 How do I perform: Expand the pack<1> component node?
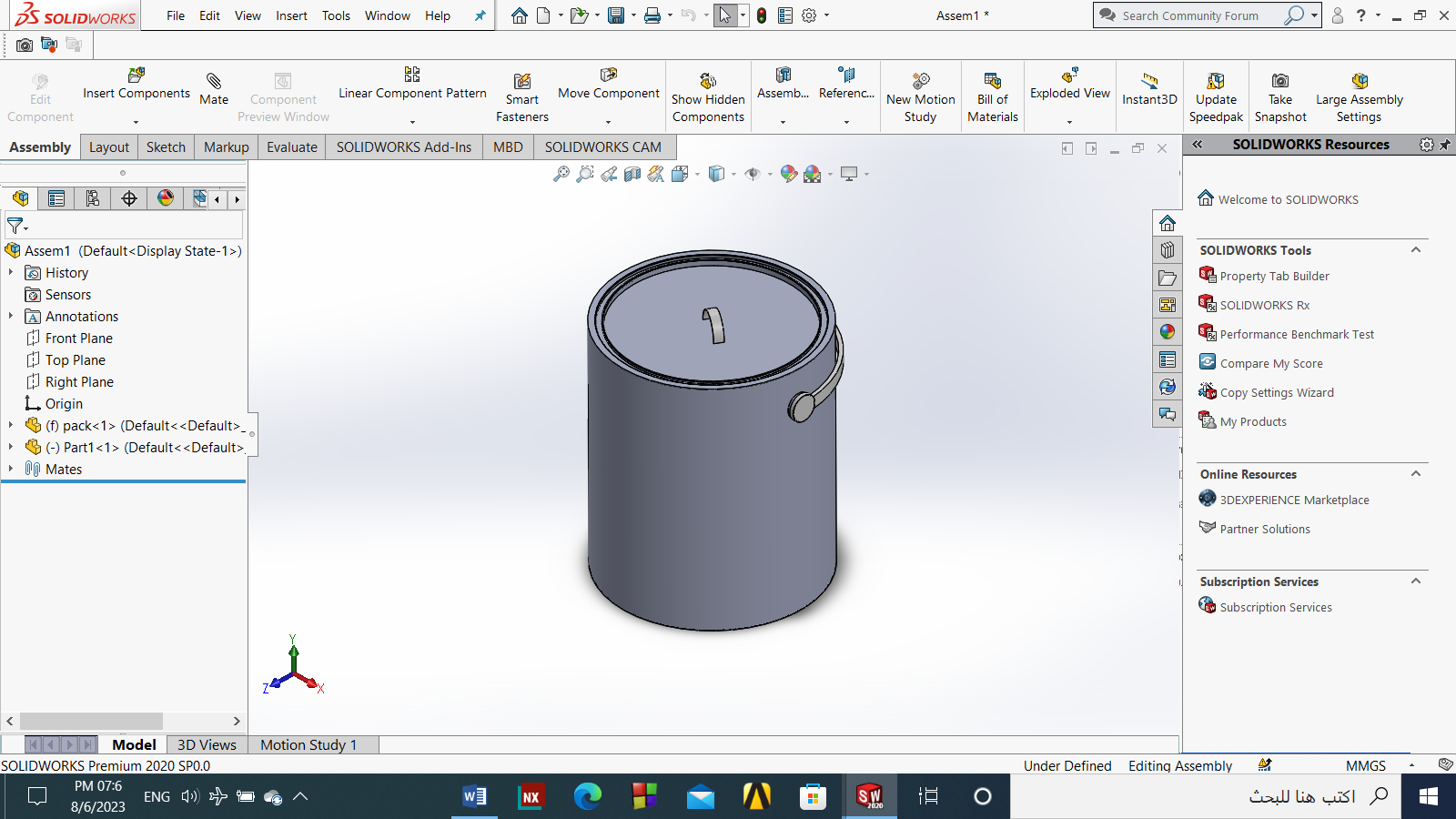coord(11,425)
